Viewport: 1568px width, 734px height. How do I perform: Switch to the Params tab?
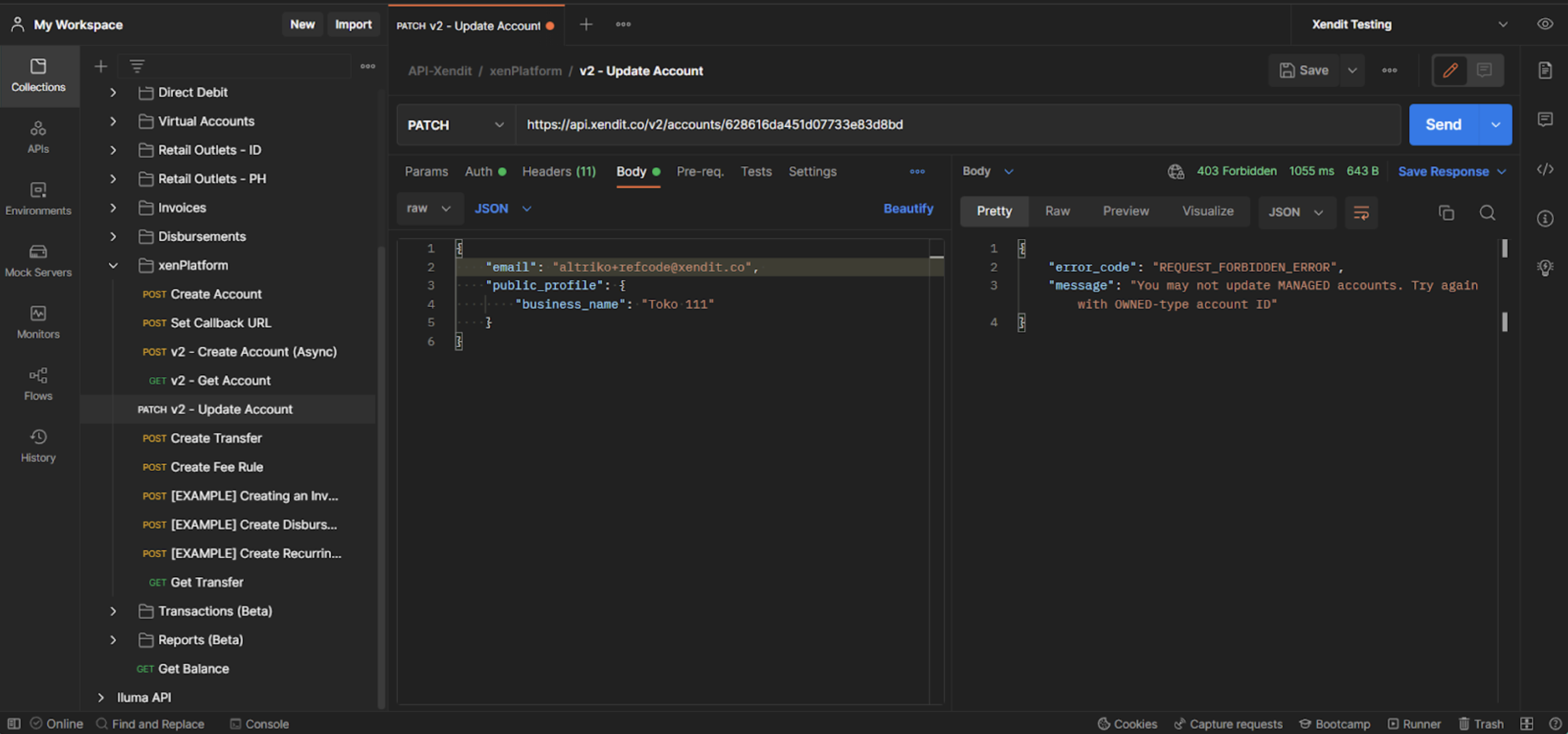click(426, 171)
